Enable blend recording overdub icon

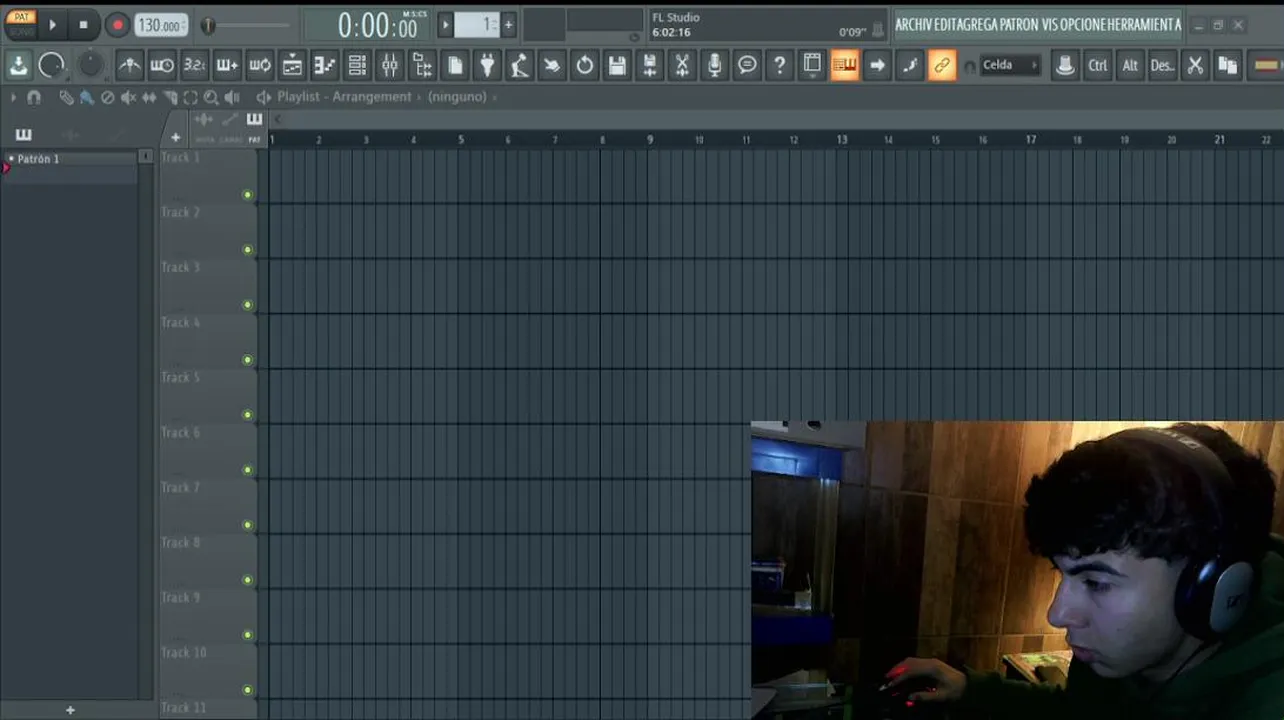coord(227,65)
